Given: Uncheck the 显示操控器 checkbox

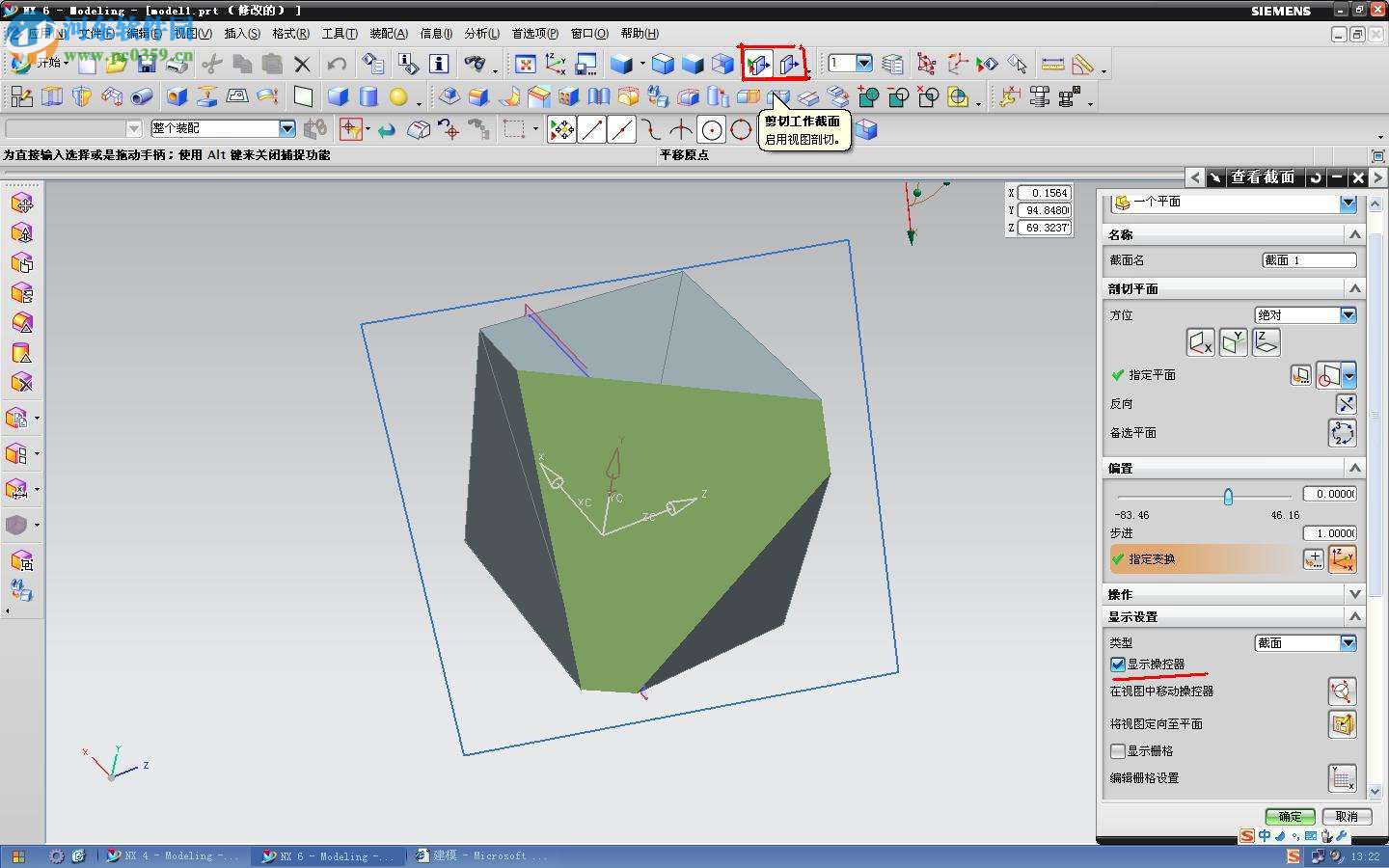Looking at the screenshot, I should pos(1118,665).
